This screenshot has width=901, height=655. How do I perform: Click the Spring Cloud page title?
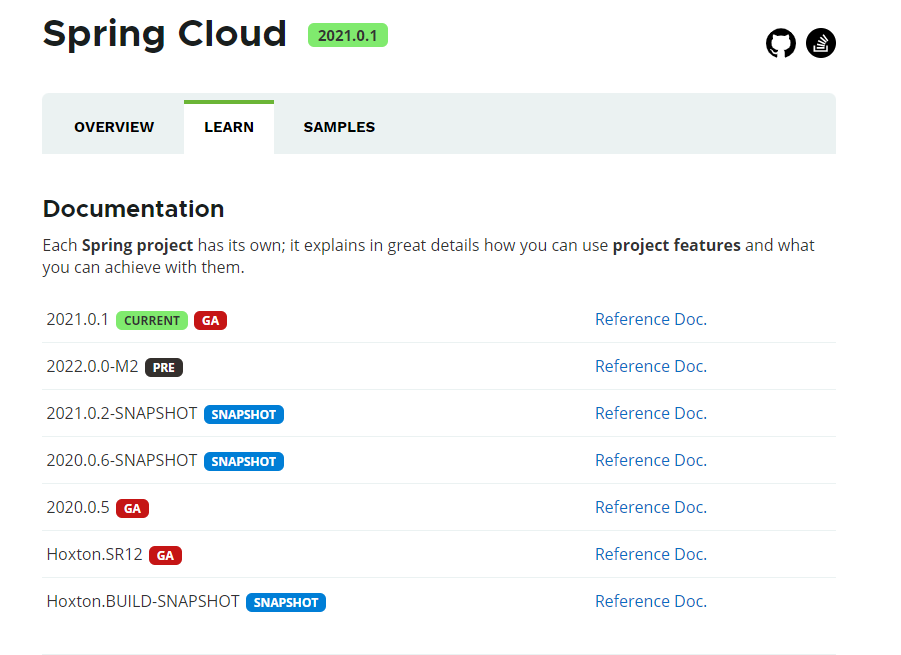coord(165,34)
